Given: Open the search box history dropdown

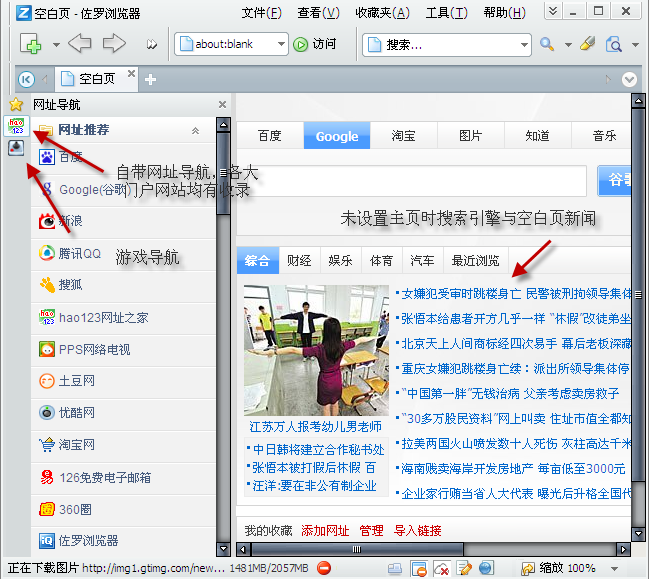Looking at the screenshot, I should tap(524, 44).
